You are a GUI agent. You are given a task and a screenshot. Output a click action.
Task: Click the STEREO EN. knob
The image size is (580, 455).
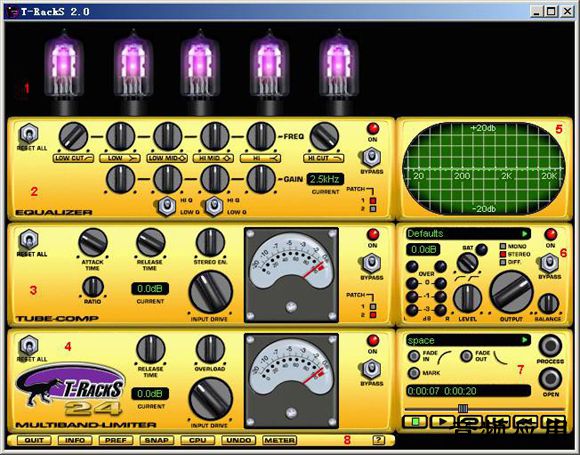click(210, 243)
